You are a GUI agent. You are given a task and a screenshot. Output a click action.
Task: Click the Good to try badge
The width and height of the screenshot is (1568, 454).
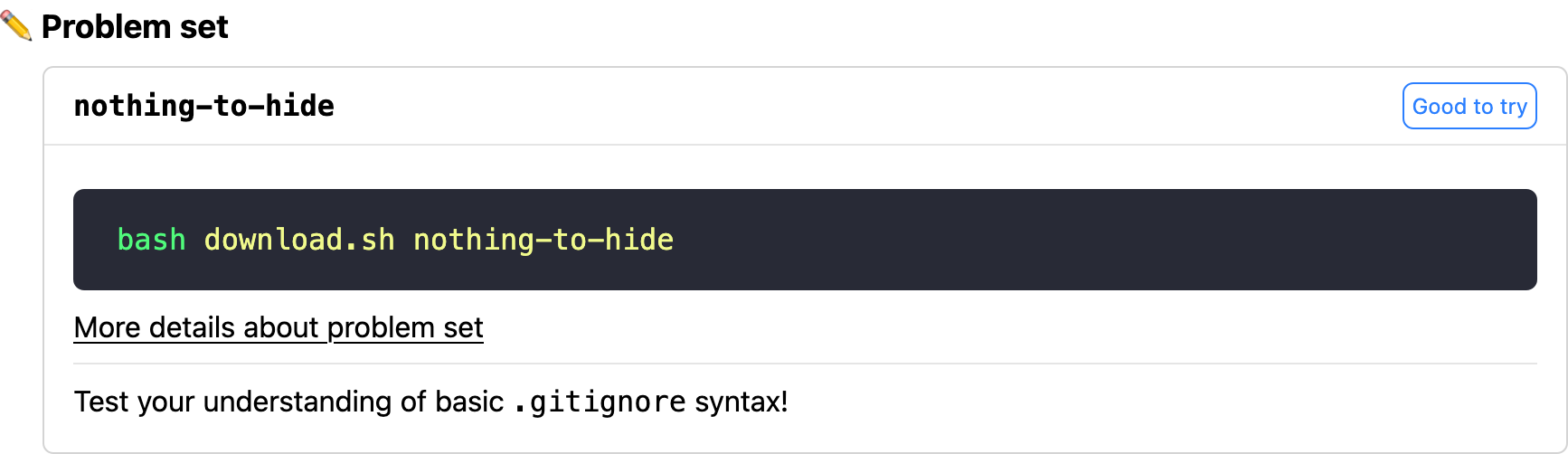point(1469,107)
